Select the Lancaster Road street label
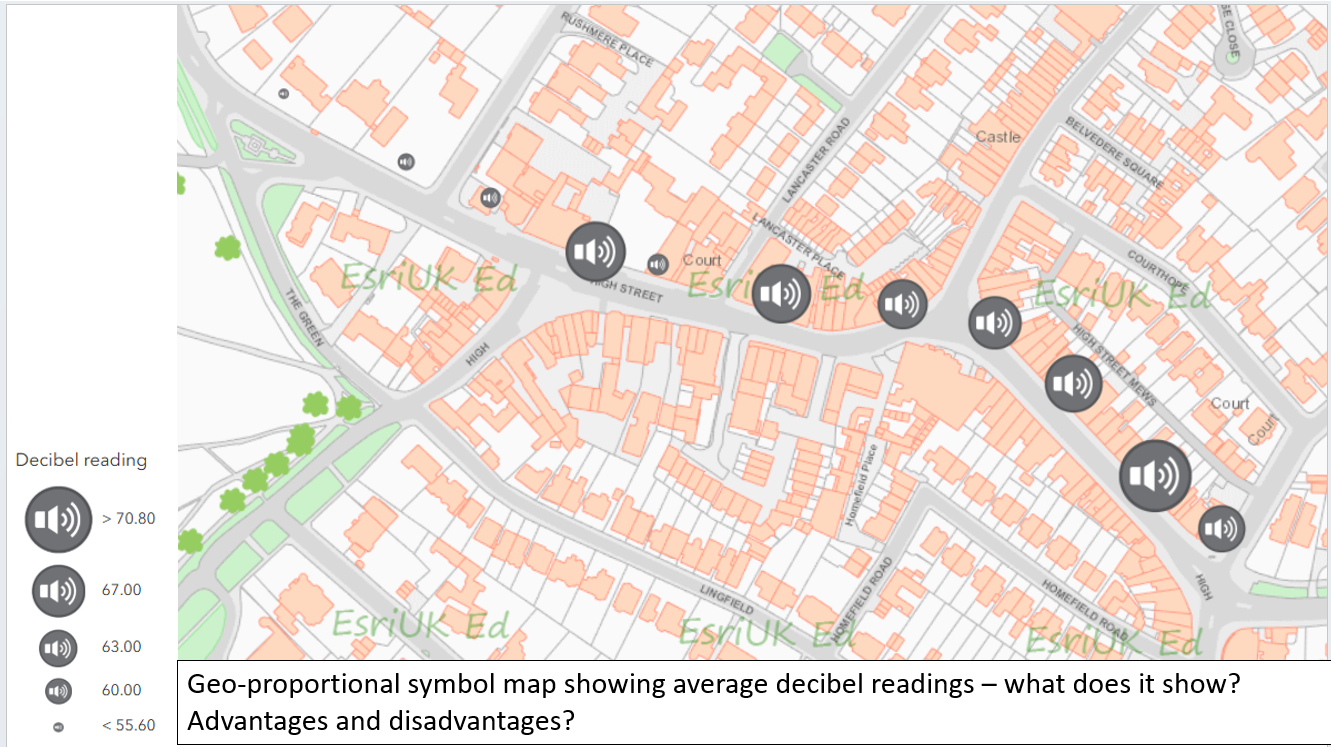The height and width of the screenshot is (747, 1331). (x=817, y=160)
